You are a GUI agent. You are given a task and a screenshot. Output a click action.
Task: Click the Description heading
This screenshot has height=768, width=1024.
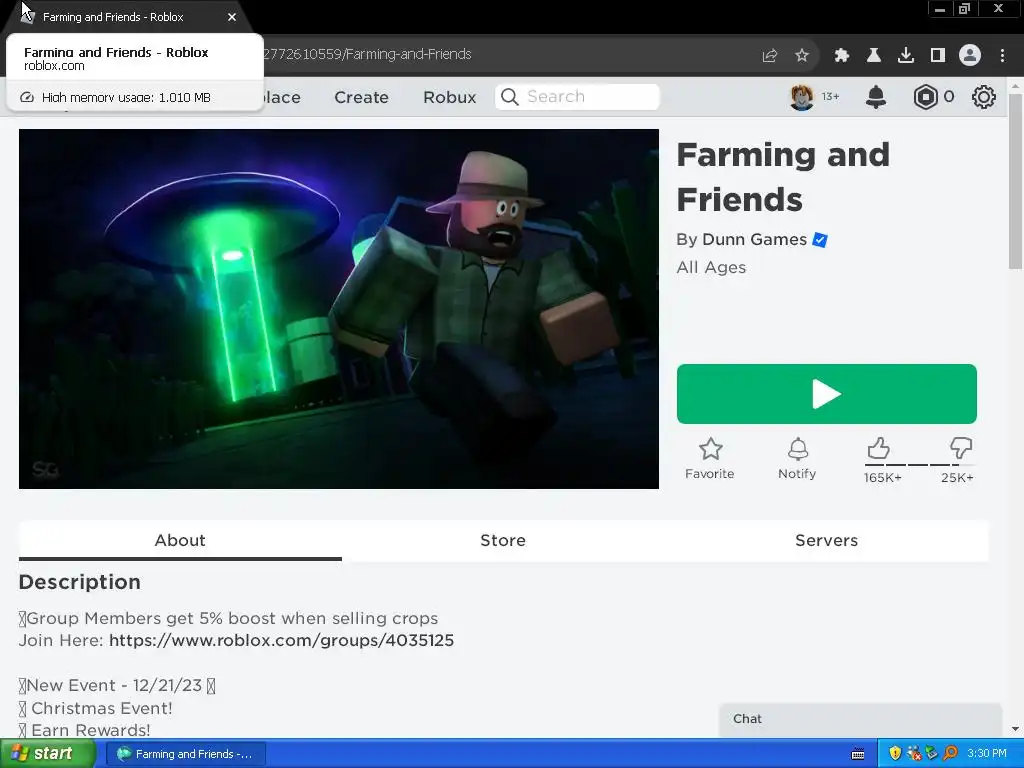80,582
